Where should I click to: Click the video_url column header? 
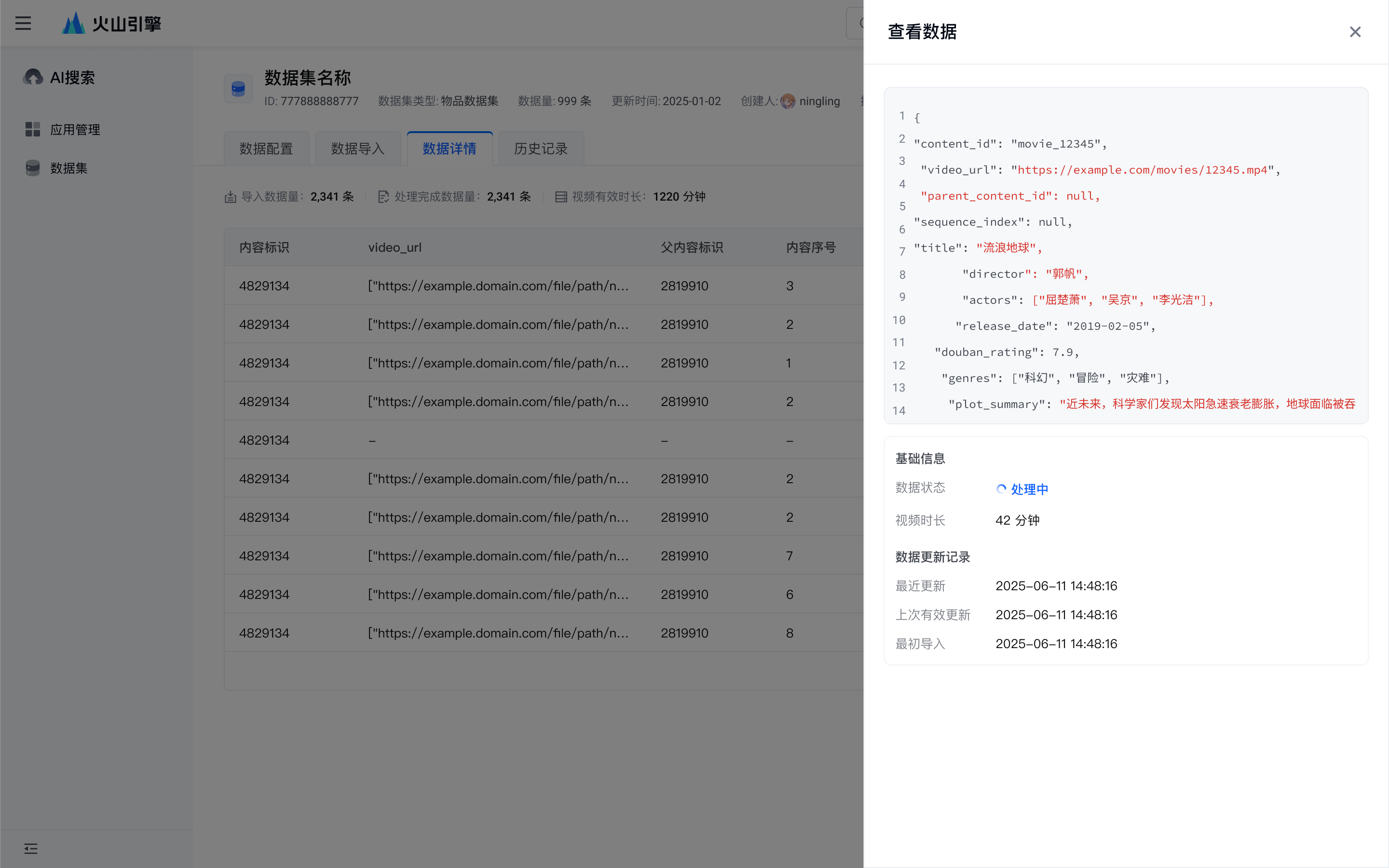395,247
